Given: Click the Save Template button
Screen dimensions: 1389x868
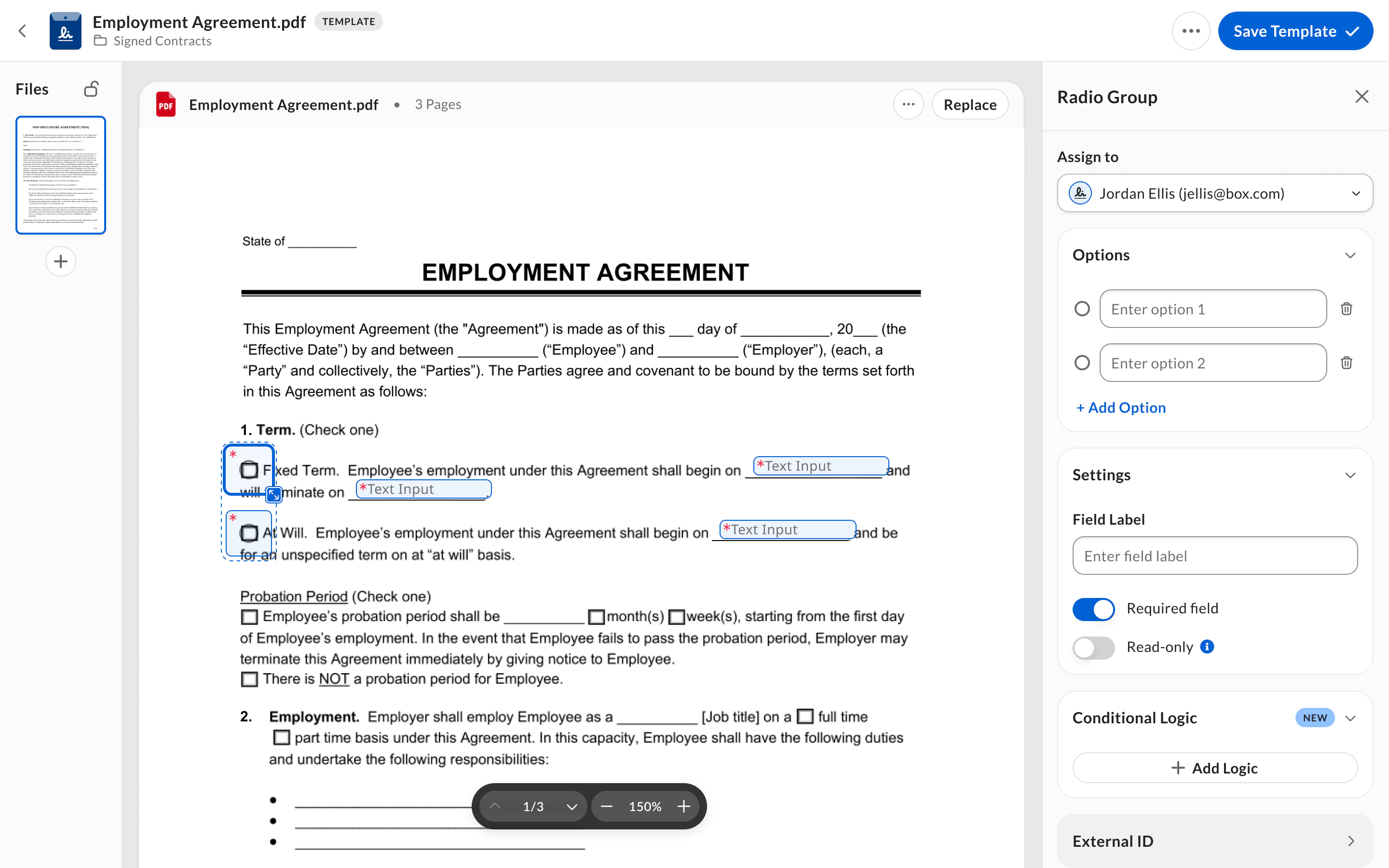Looking at the screenshot, I should 1295,31.
